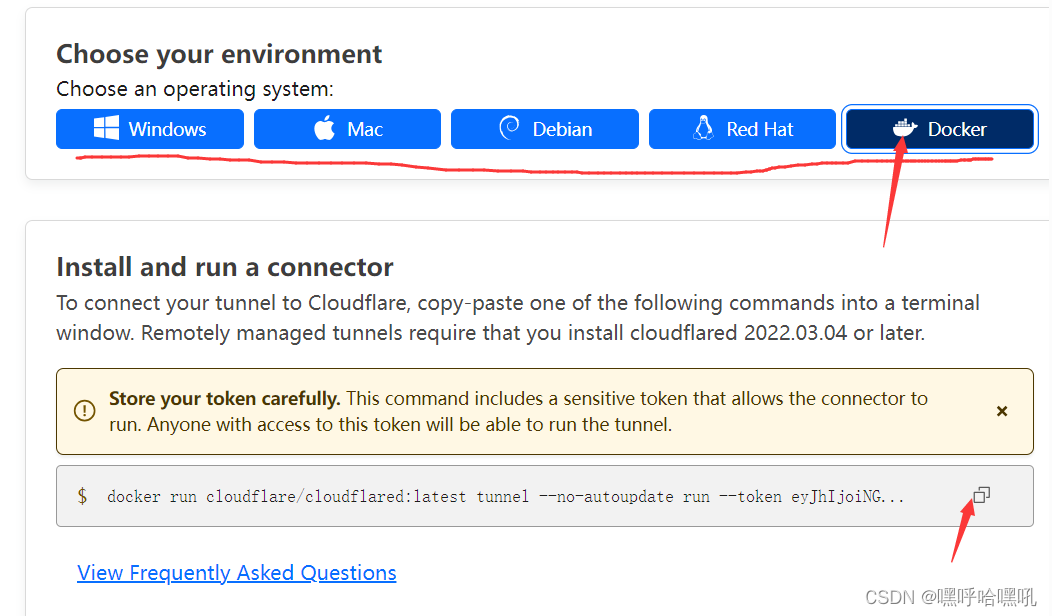Select the Docker environment button
This screenshot has width=1052, height=616.
pyautogui.click(x=940, y=129)
